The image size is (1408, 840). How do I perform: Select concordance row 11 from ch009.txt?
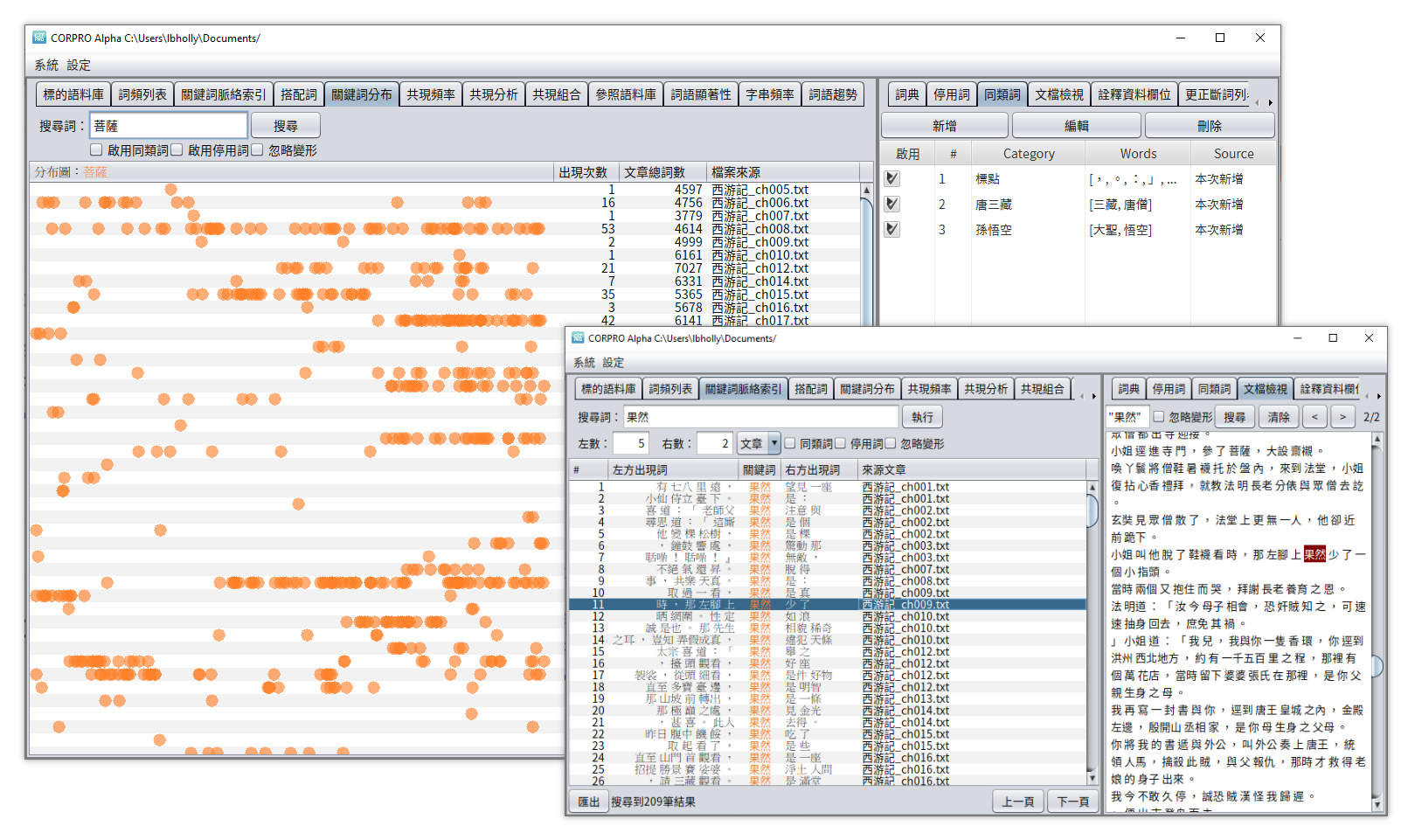828,604
